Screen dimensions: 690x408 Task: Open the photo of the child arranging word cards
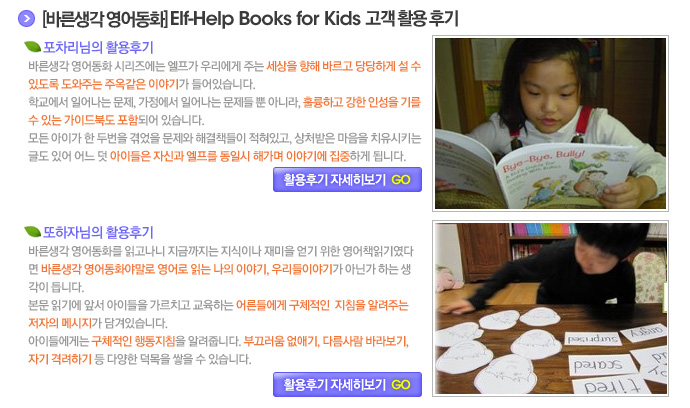click(x=551, y=309)
